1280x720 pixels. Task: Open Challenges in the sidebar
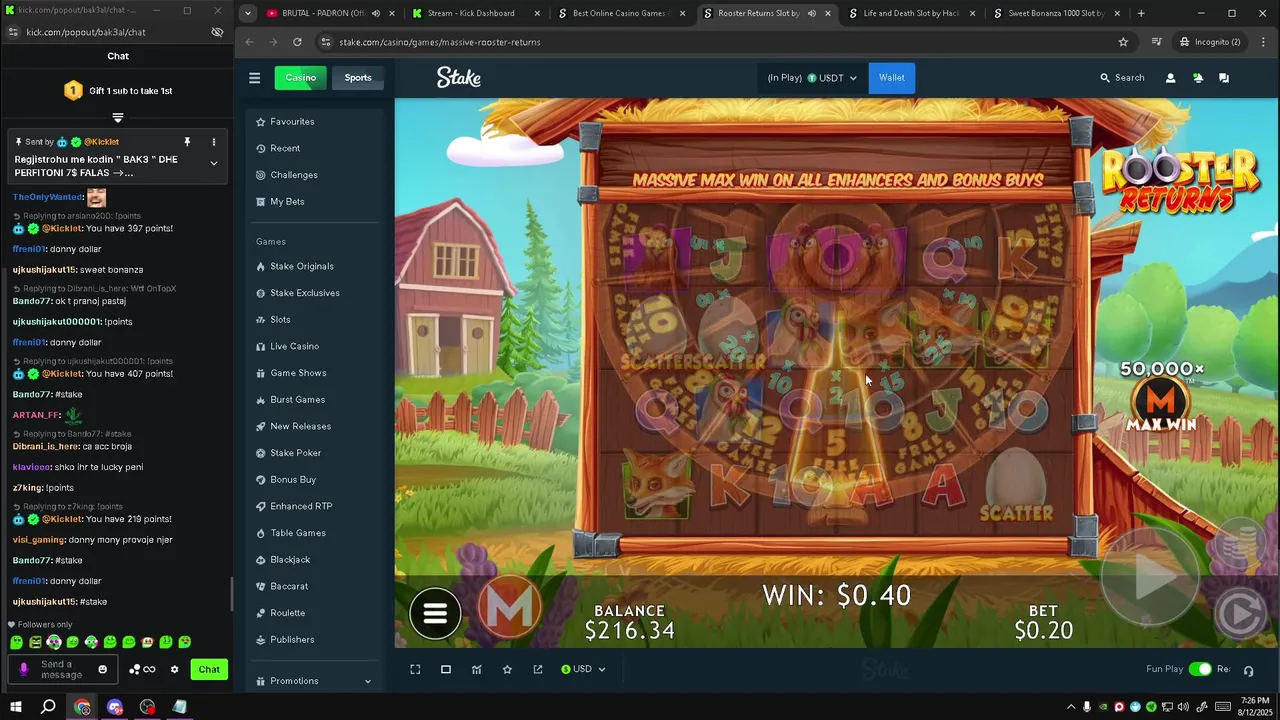pos(314,175)
